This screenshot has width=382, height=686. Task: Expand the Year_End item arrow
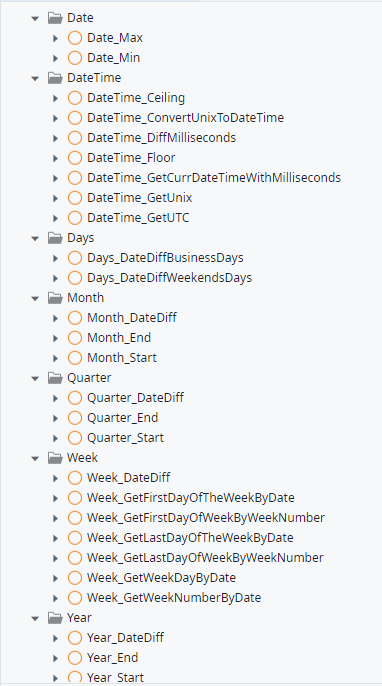[x=55, y=658]
